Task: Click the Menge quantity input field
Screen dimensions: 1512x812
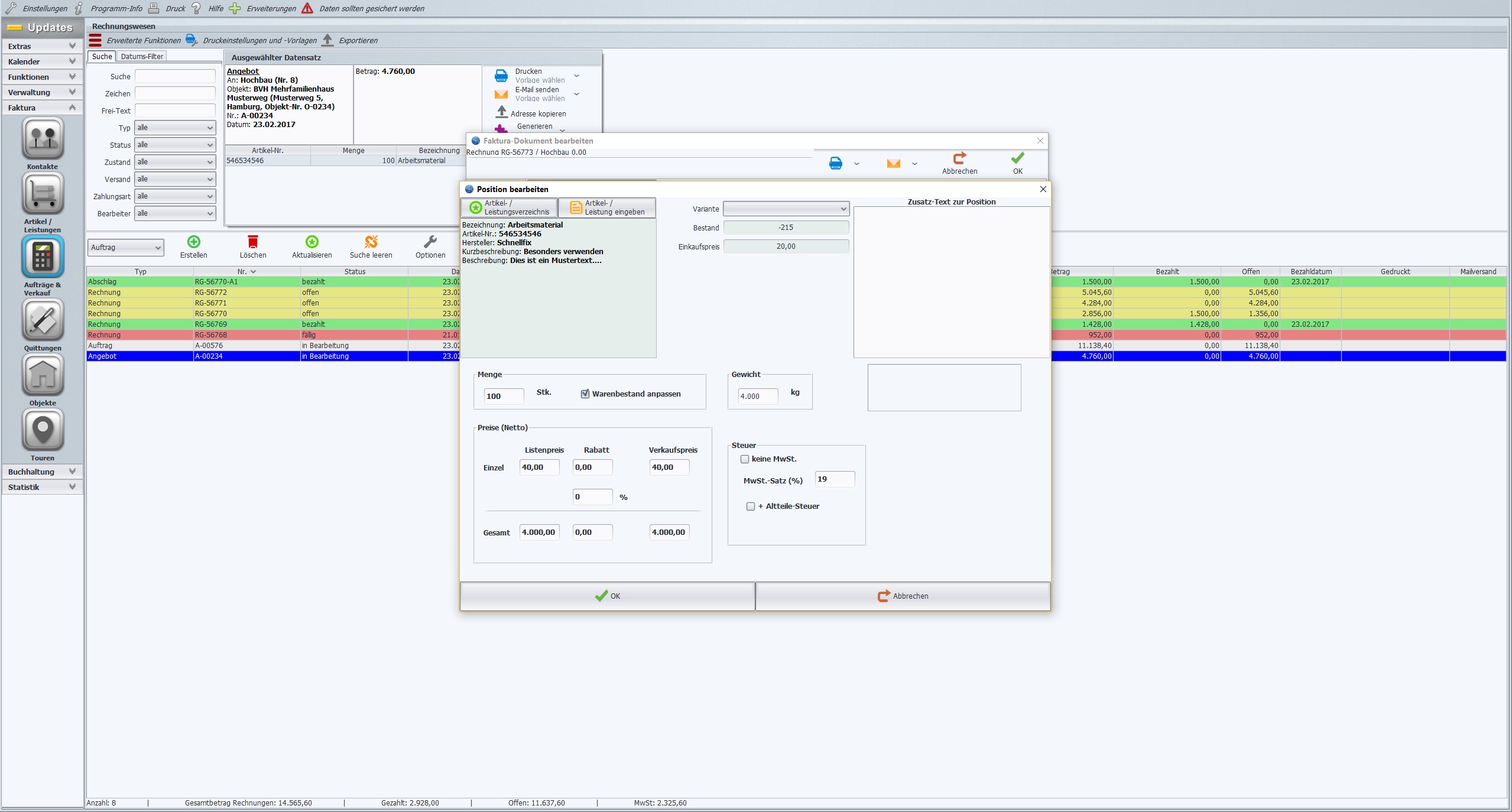Action: pyautogui.click(x=503, y=397)
